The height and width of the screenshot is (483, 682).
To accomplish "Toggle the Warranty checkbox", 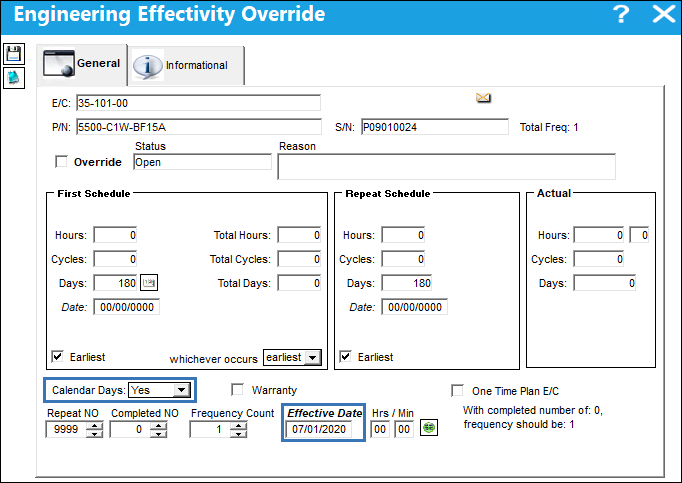I will pyautogui.click(x=237, y=389).
